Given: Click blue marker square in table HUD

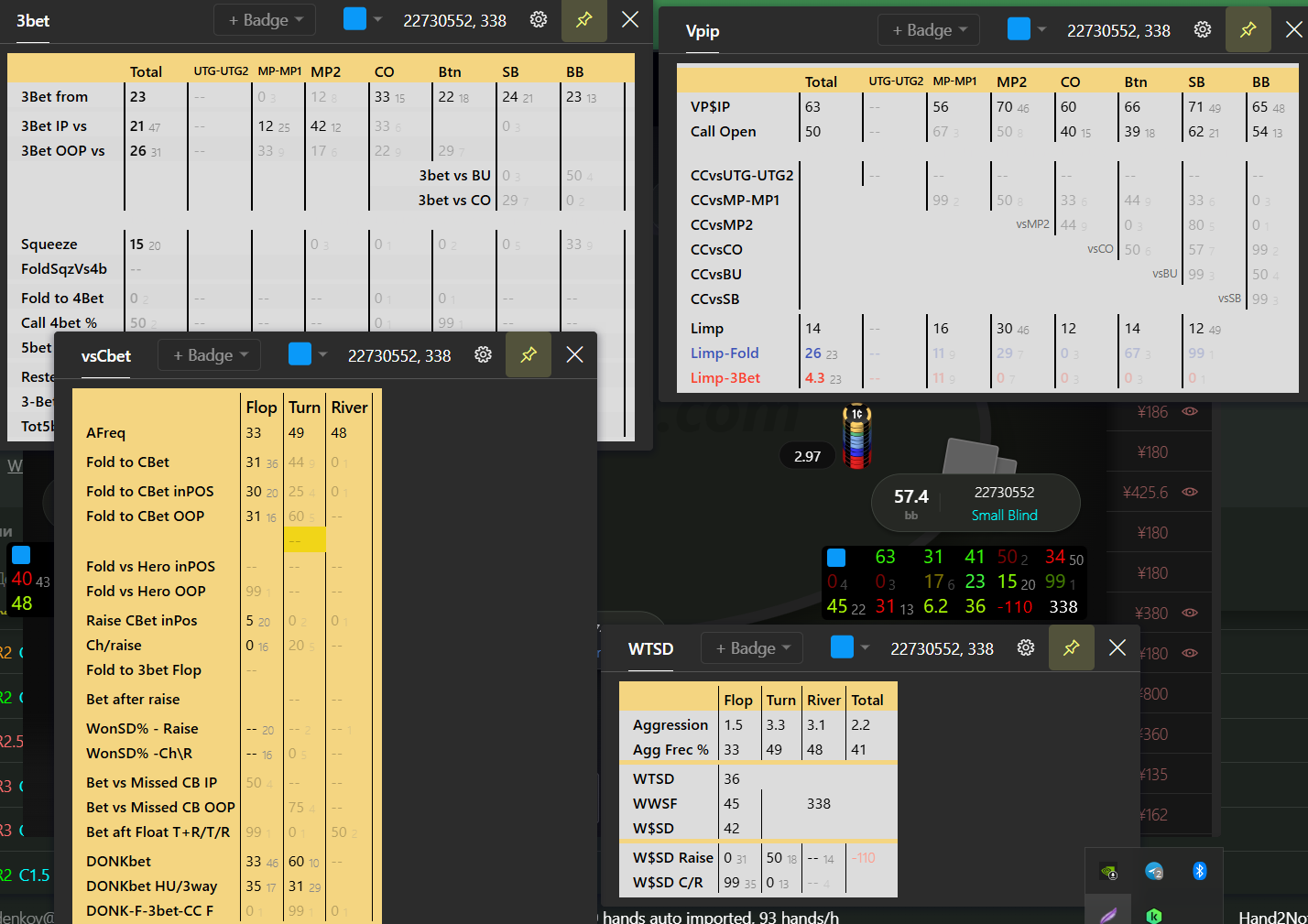Looking at the screenshot, I should [836, 558].
